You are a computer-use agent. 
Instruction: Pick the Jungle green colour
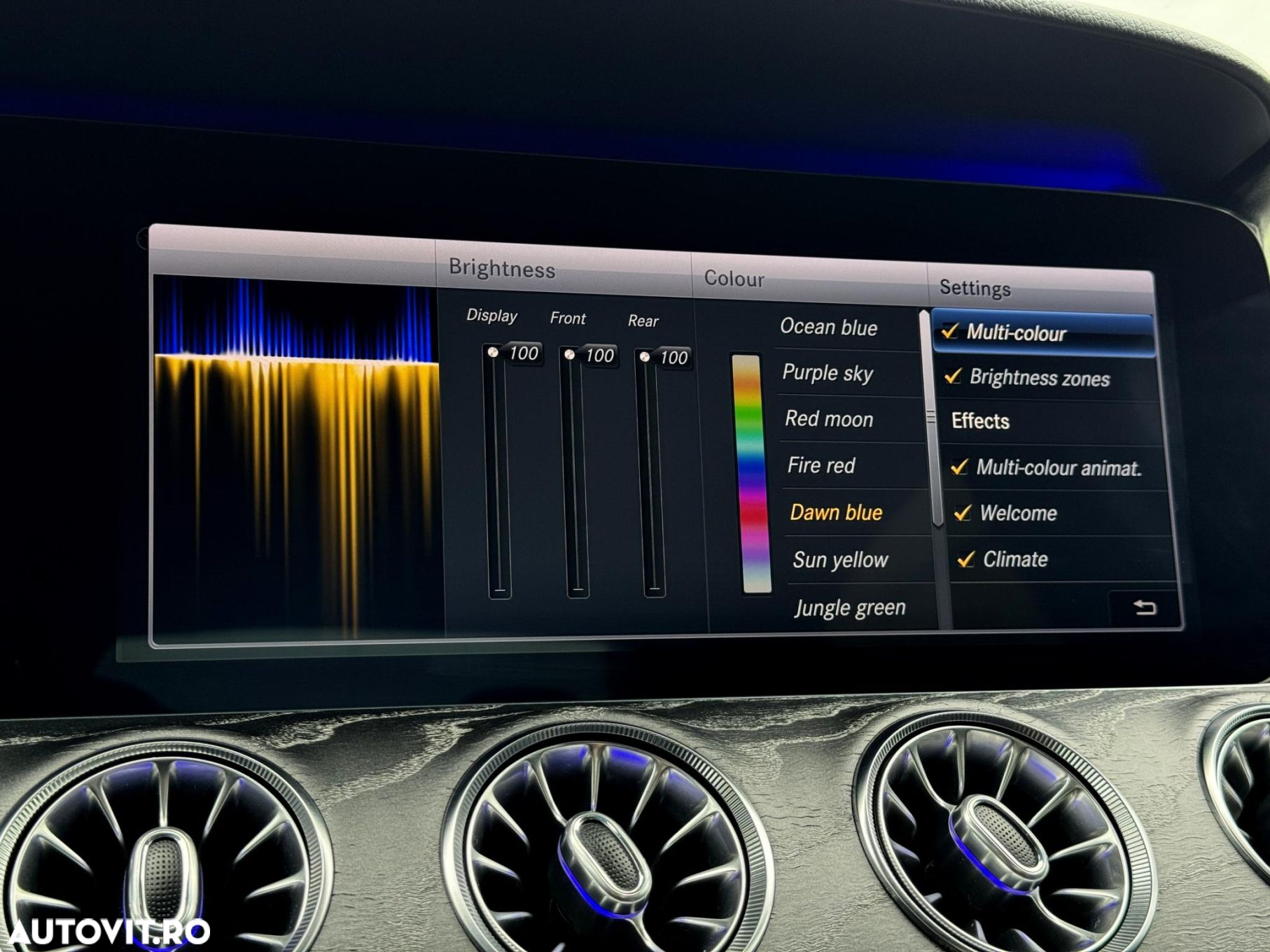click(850, 608)
